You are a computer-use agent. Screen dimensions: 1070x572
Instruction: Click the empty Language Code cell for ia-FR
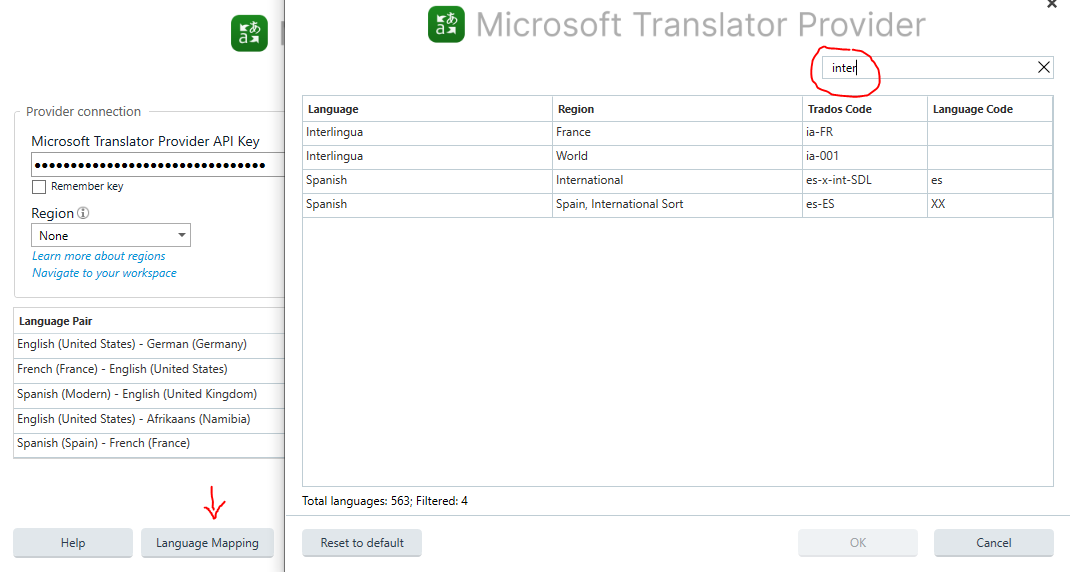point(989,132)
